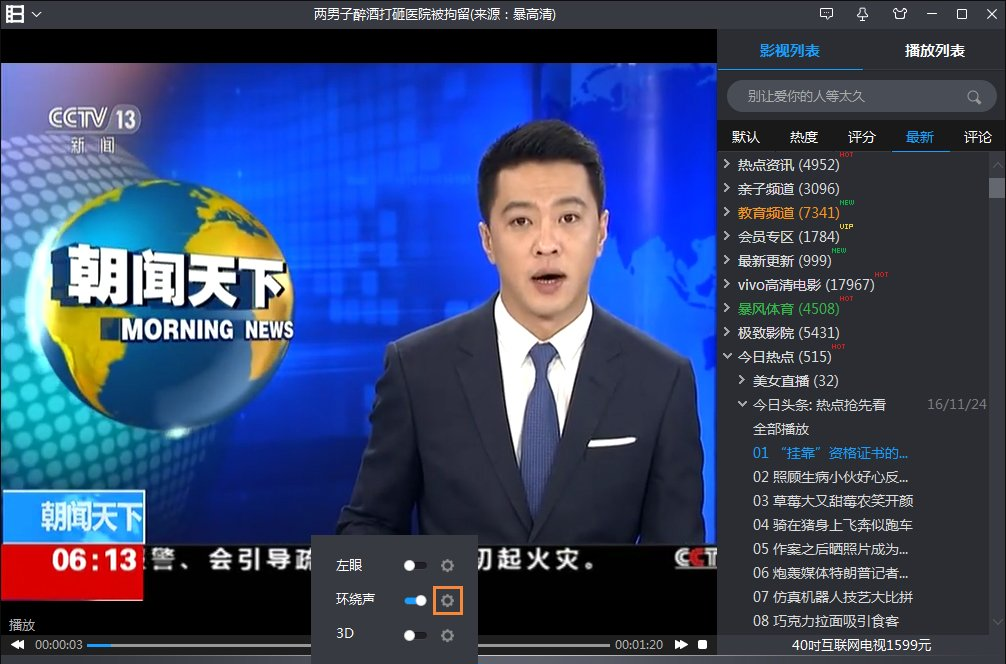Image resolution: width=1006 pixels, height=664 pixels.
Task: Skip to next video with the forward button
Action: 681,645
